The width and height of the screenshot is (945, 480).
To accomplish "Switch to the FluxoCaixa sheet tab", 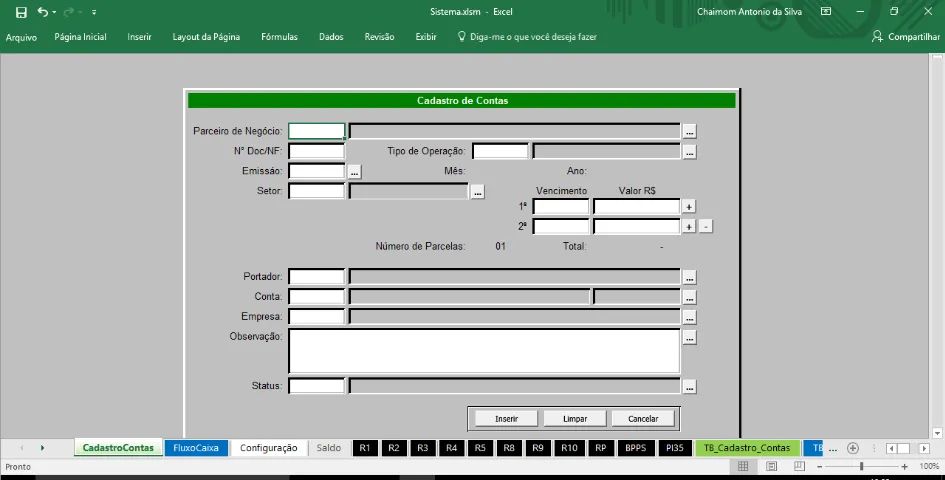I will (196, 448).
